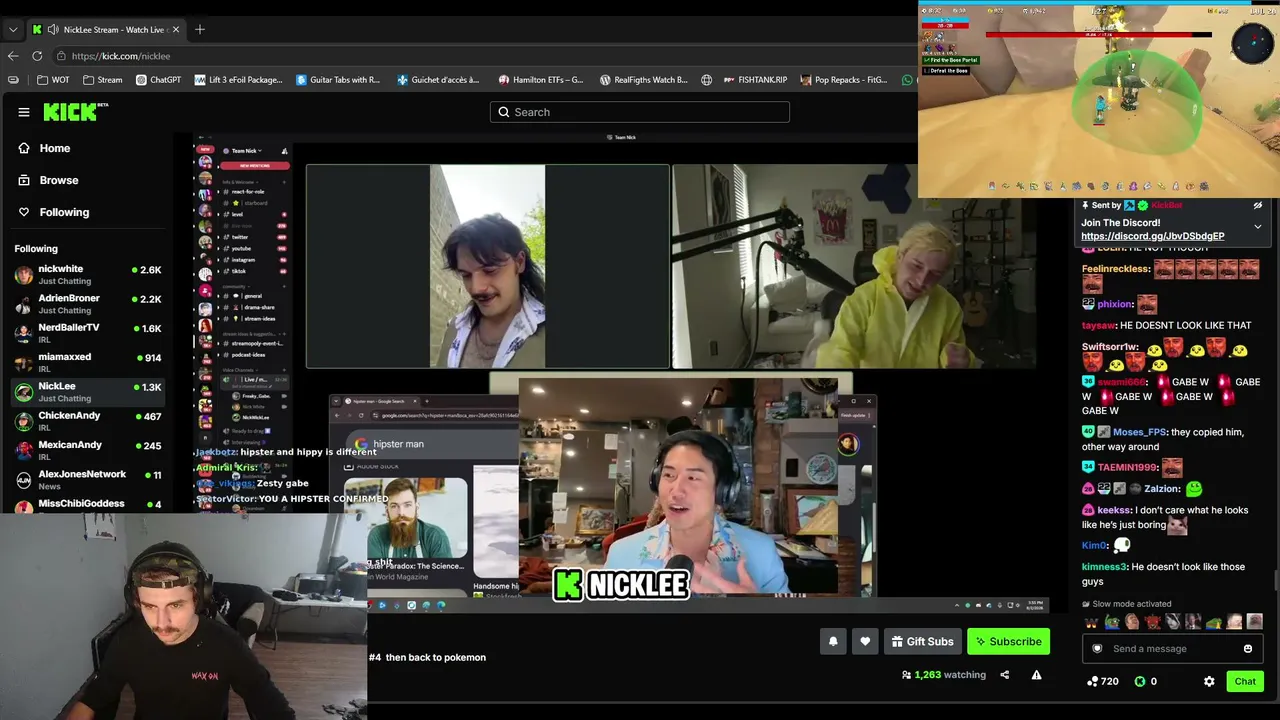
Task: Open the Hamilton ETFs bookmark
Action: (541, 80)
